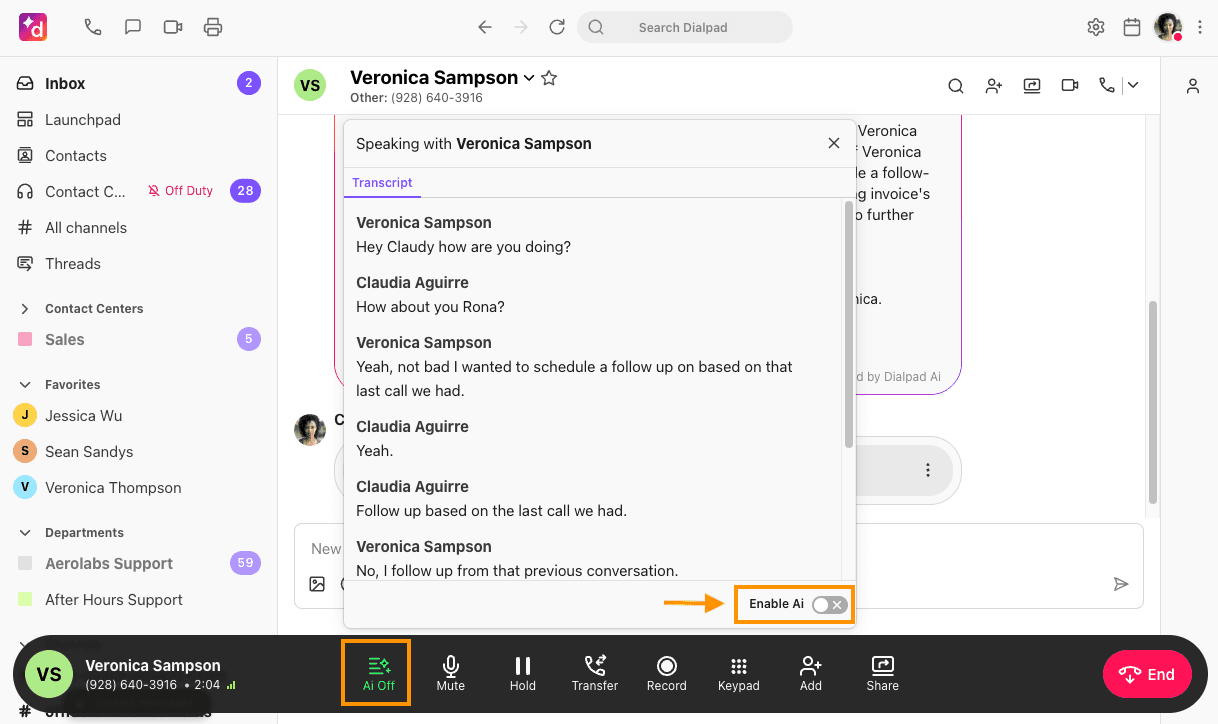Screen dimensions: 1218x724
Task: Star Veronica Sampson as favorite
Action: [548, 77]
